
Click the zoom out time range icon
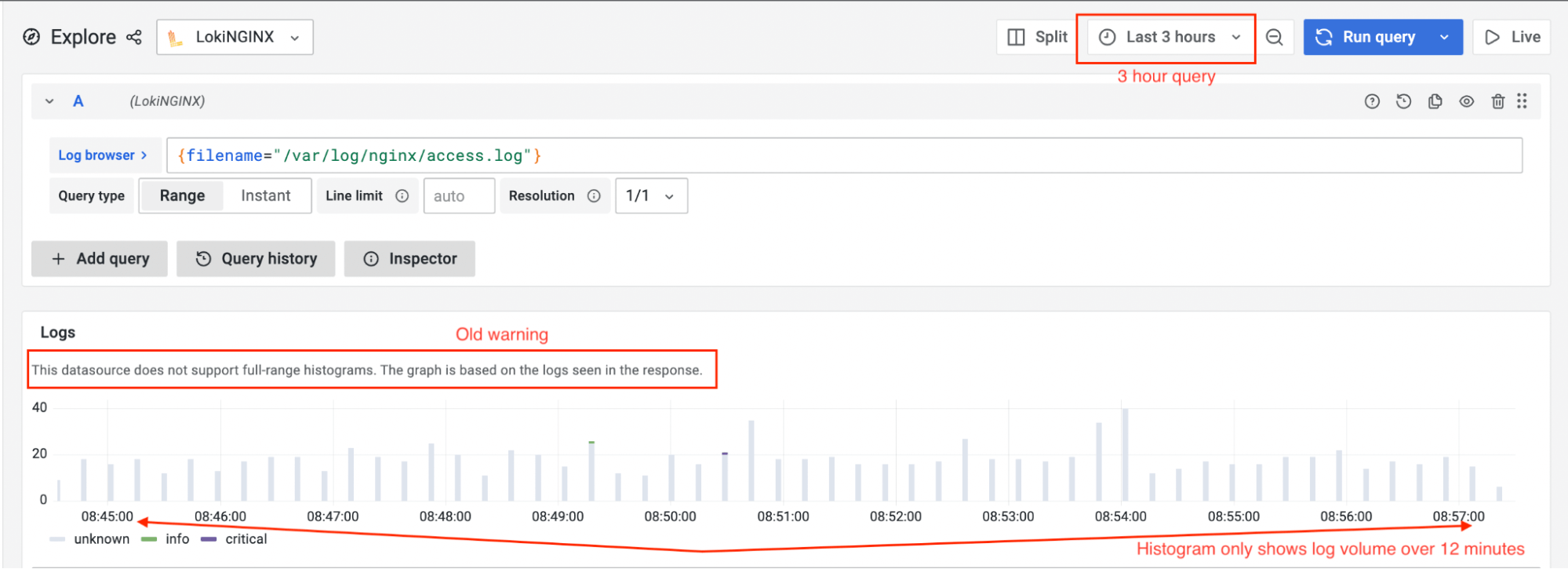(x=1275, y=38)
